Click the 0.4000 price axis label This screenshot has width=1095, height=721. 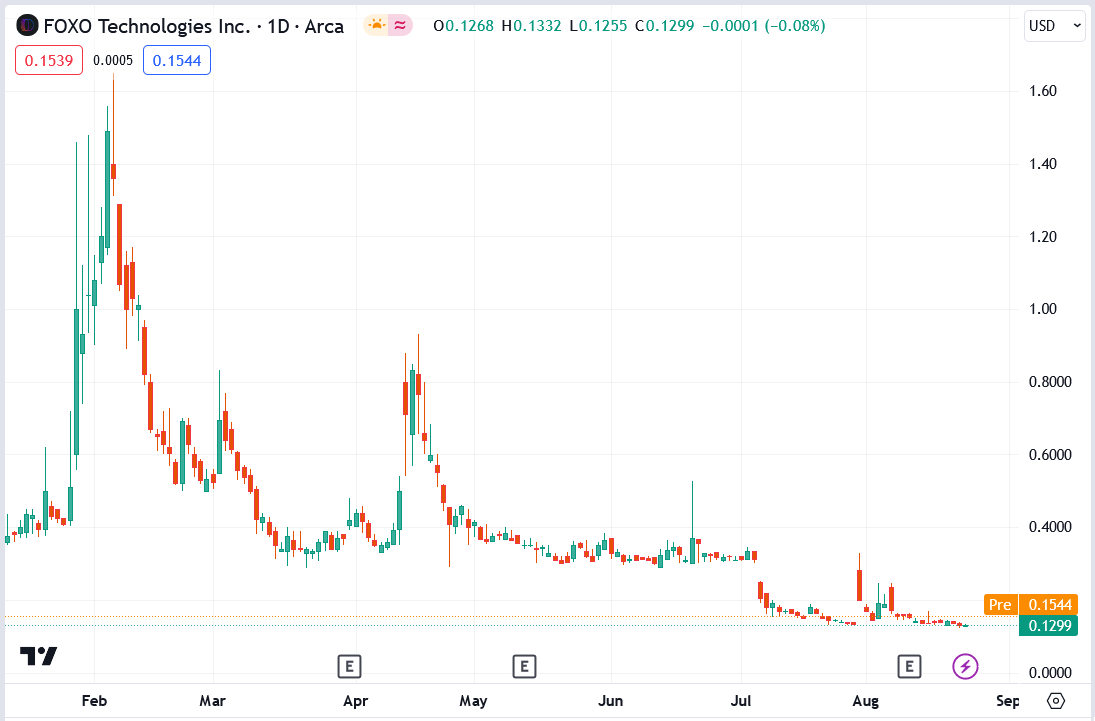tap(1050, 527)
